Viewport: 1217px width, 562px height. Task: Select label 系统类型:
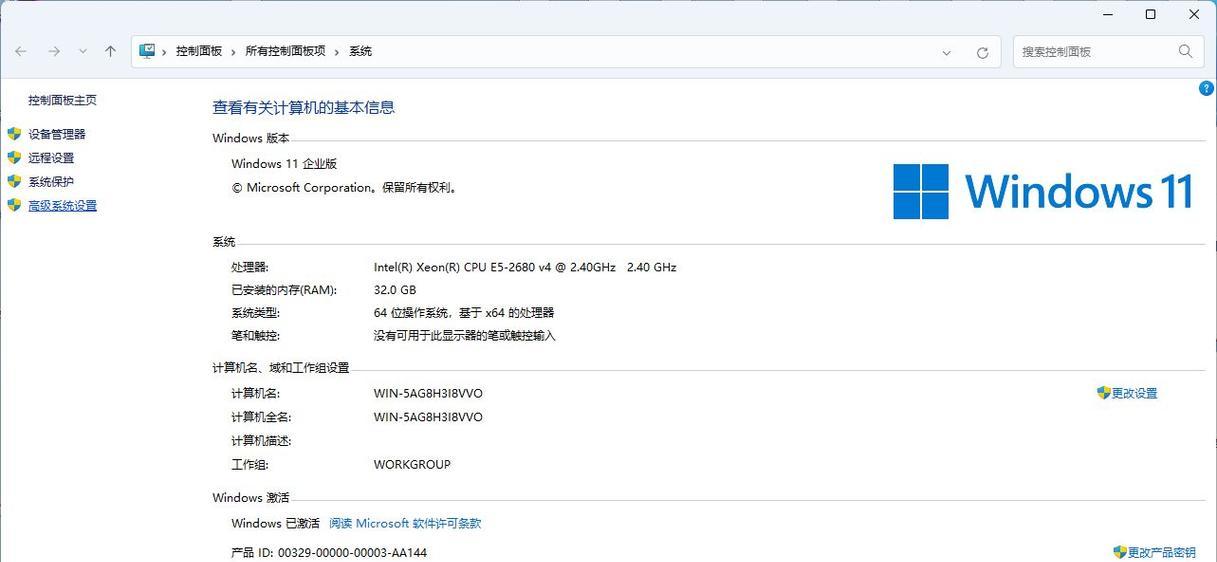(x=256, y=313)
